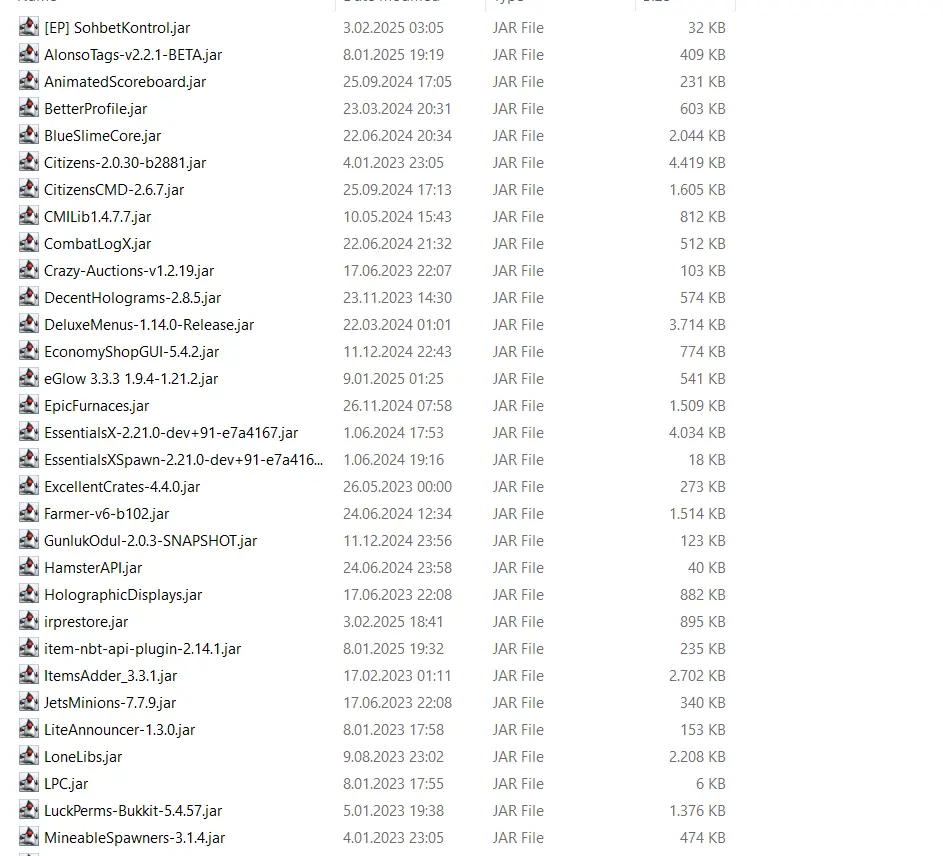Click item-nbt-api-plugin-2.14.1.jar file name
This screenshot has height=856, width=943.
[x=143, y=649]
